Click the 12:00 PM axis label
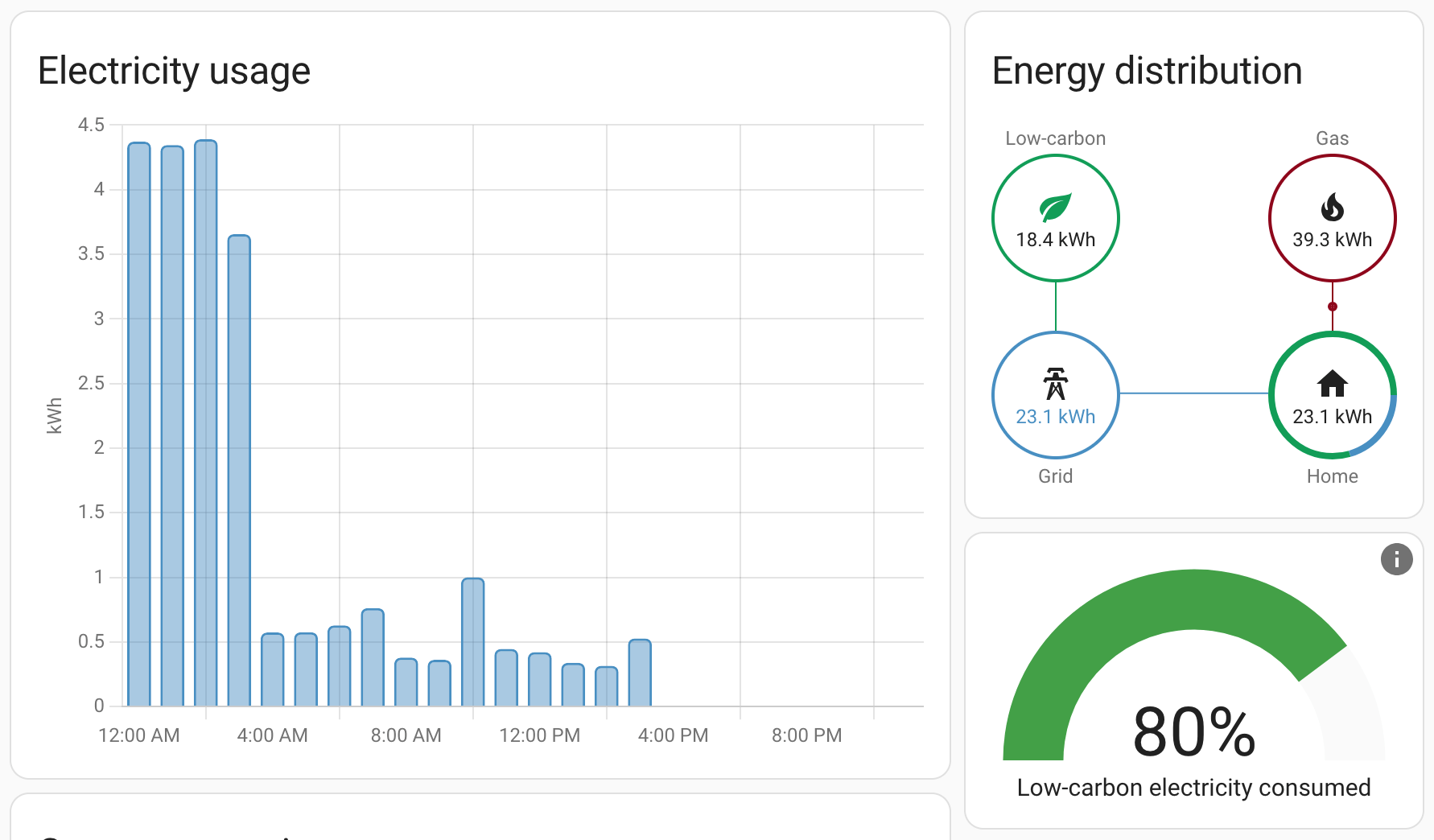This screenshot has width=1434, height=840. [x=539, y=735]
